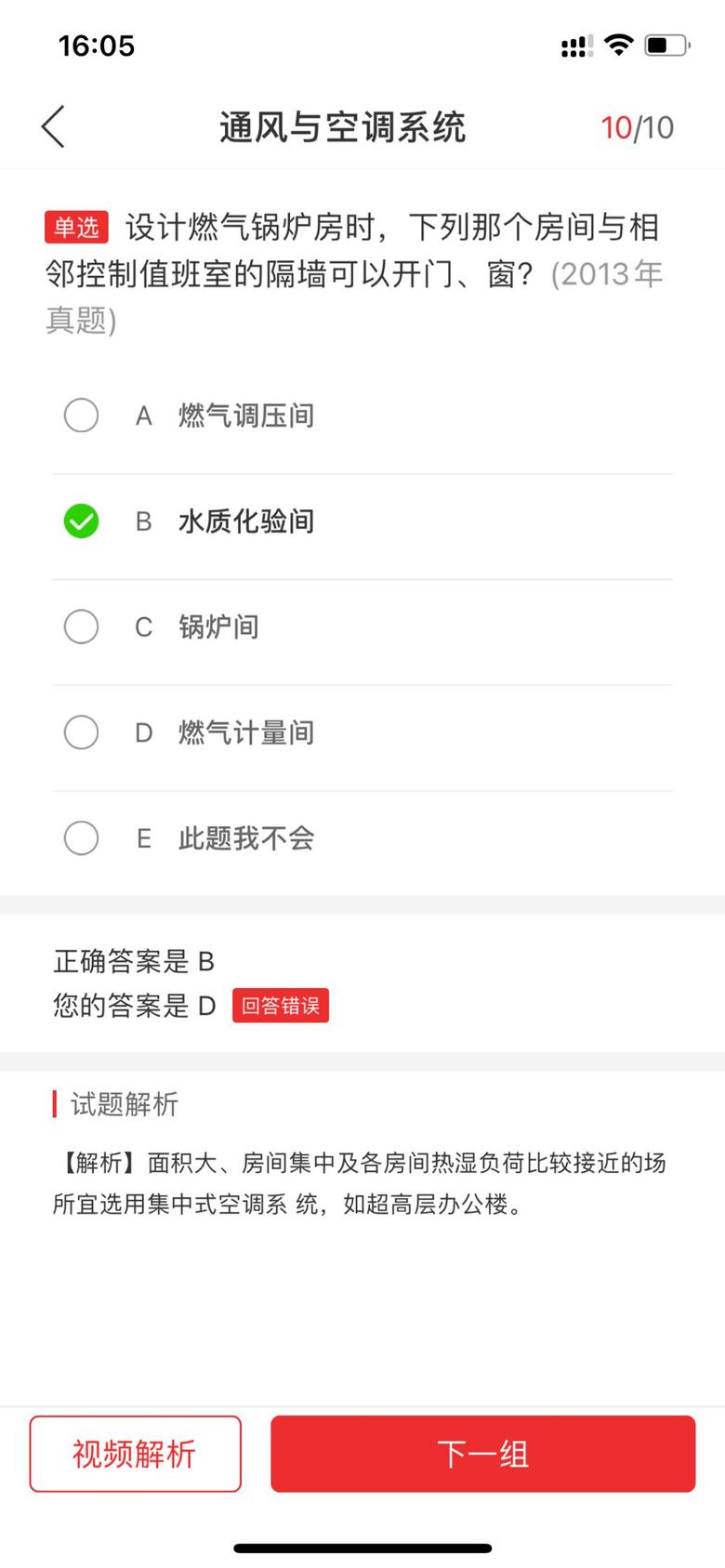Screen dimensions: 725x1568
Task: Tap the iOS home indicator bar
Action: click(362, 1548)
